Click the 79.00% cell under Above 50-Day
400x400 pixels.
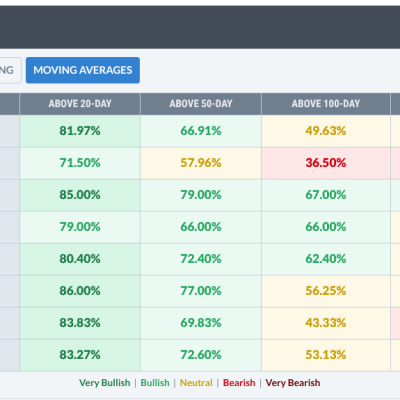pos(201,195)
